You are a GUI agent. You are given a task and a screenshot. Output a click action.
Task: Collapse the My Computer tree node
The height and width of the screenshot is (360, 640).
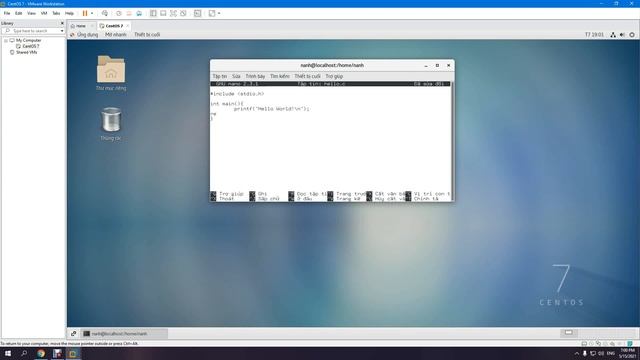6,40
